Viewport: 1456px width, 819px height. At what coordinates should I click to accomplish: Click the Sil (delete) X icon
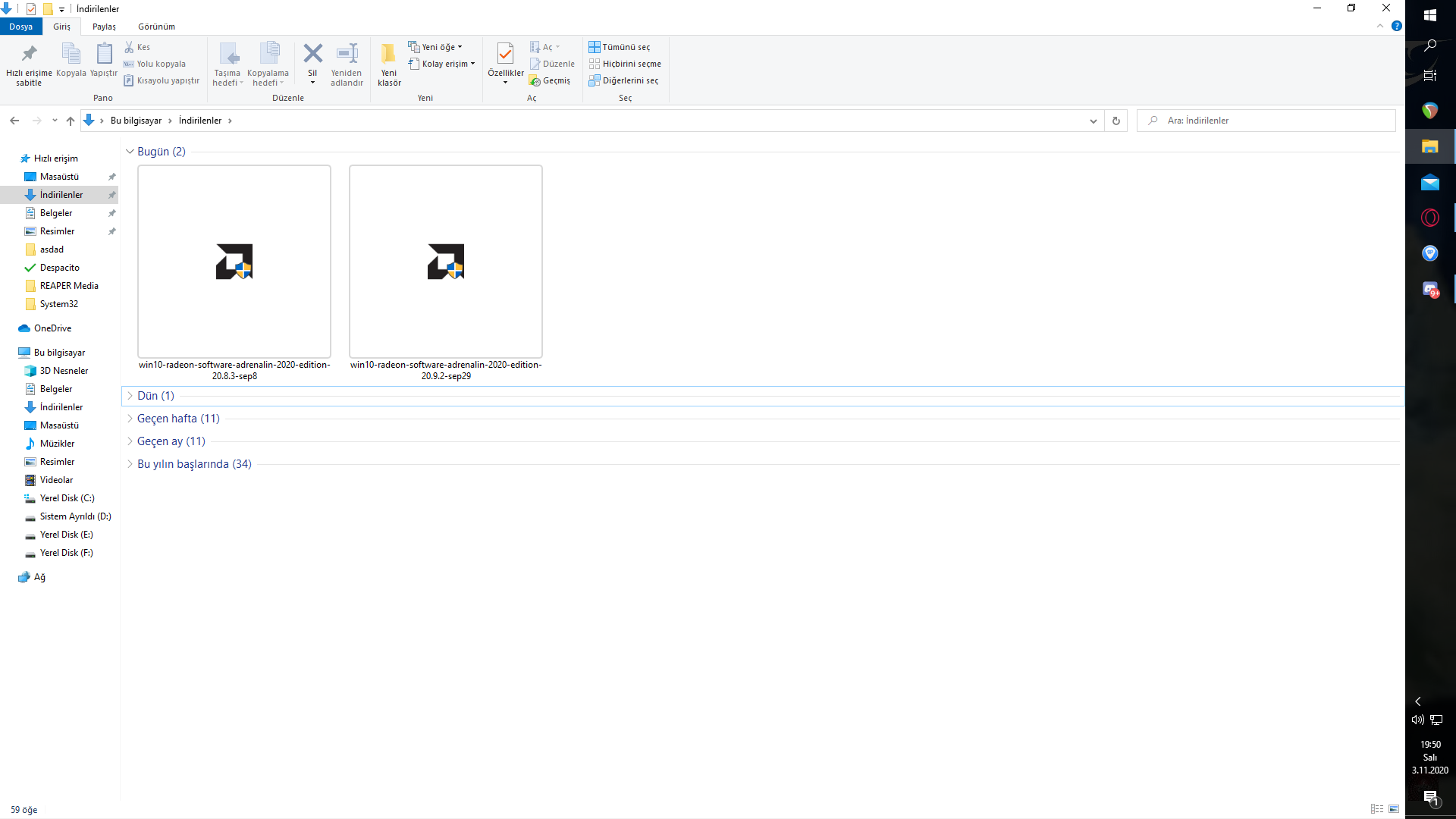pos(312,54)
